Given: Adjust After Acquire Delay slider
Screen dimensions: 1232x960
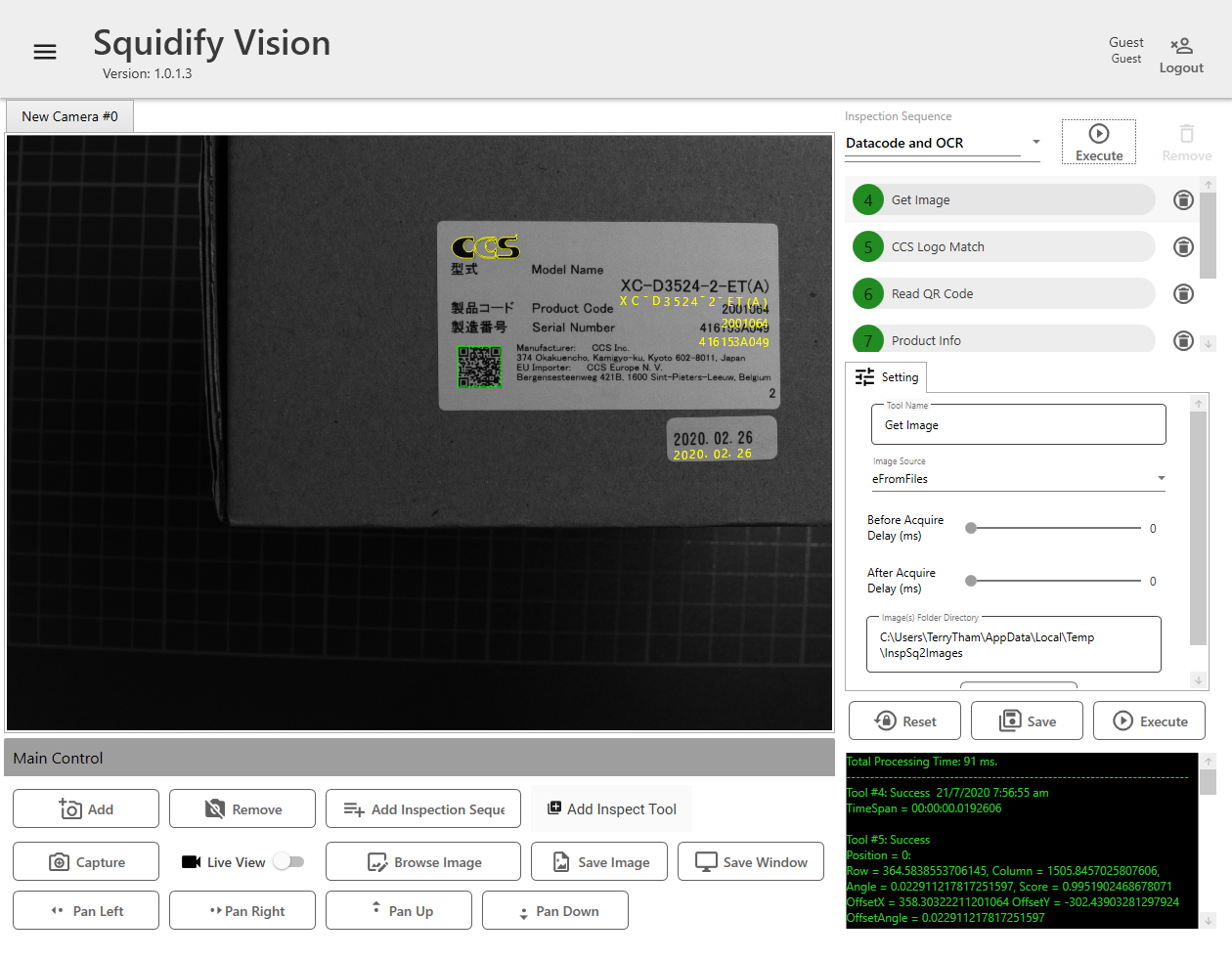Looking at the screenshot, I should pos(1055,581).
